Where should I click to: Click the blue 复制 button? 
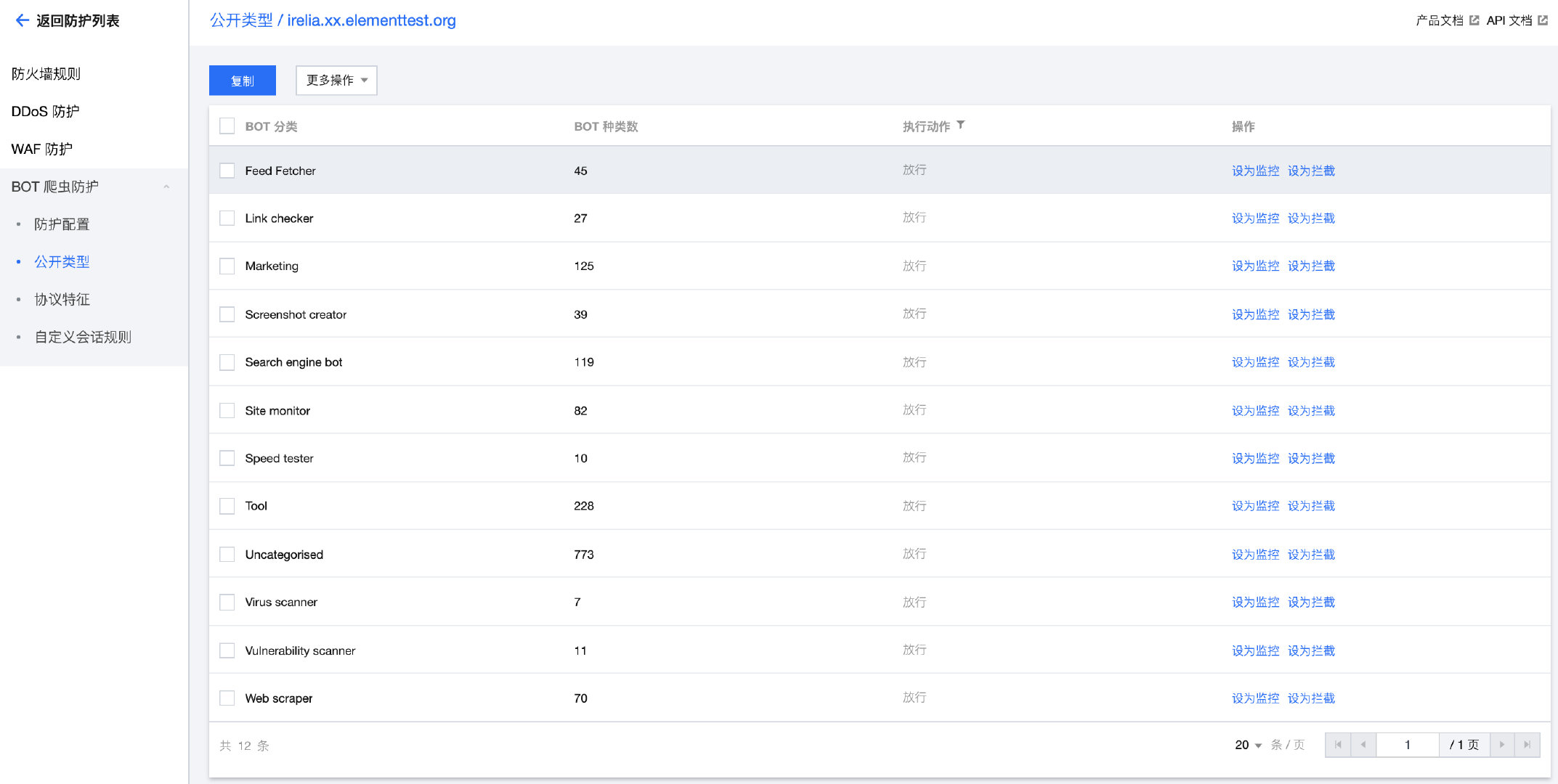[x=242, y=81]
